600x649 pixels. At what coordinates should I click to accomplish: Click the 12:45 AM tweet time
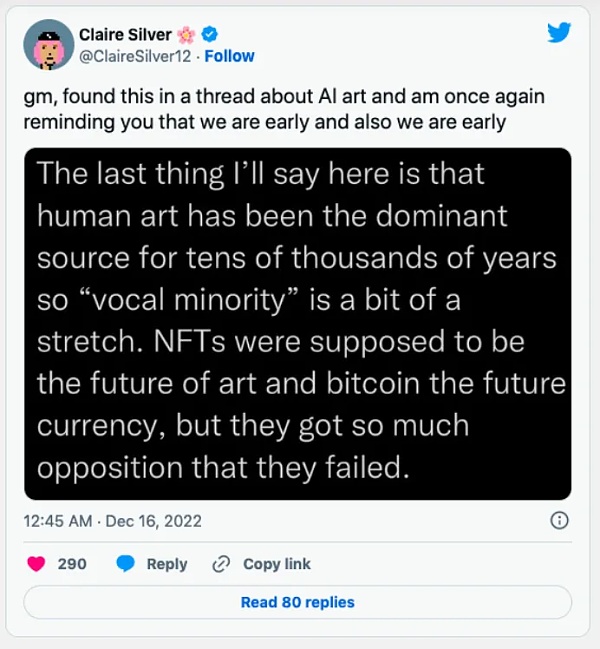(59, 521)
